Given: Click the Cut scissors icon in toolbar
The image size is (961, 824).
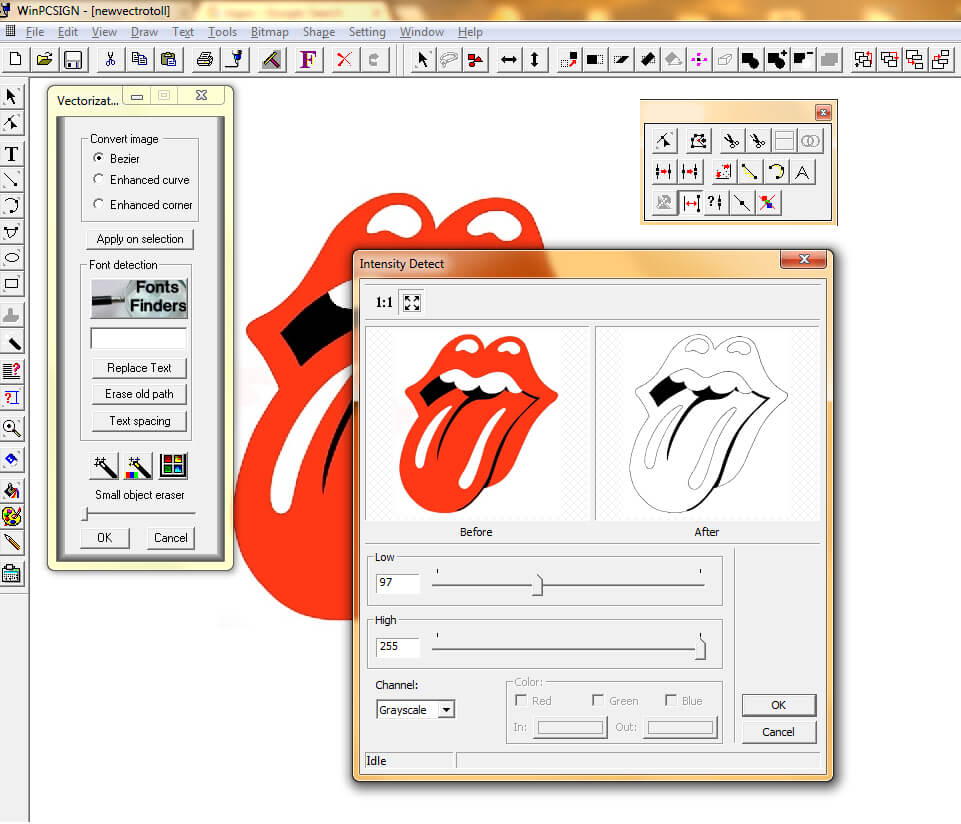Looking at the screenshot, I should (x=110, y=59).
